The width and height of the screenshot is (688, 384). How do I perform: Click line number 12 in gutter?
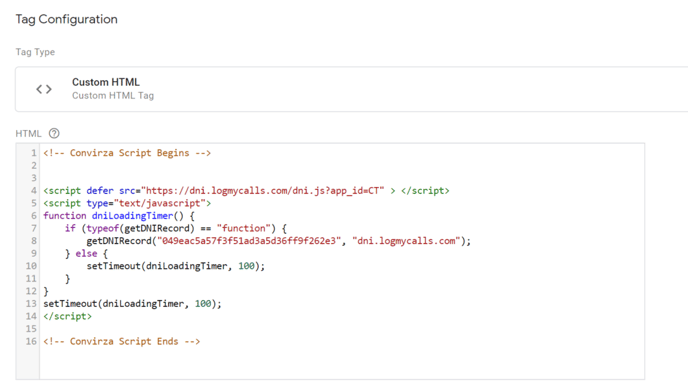tap(31, 291)
